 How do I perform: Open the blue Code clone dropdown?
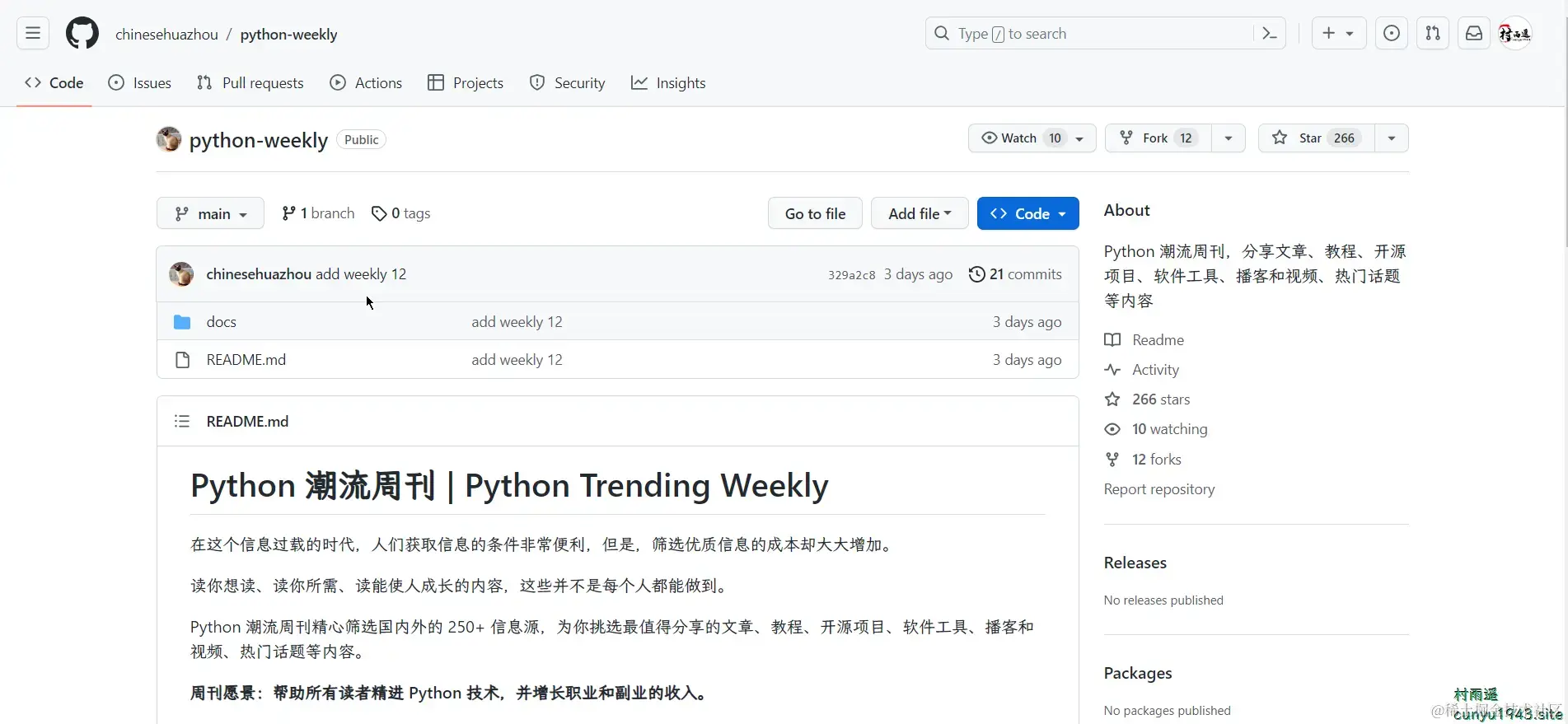[x=1027, y=214]
